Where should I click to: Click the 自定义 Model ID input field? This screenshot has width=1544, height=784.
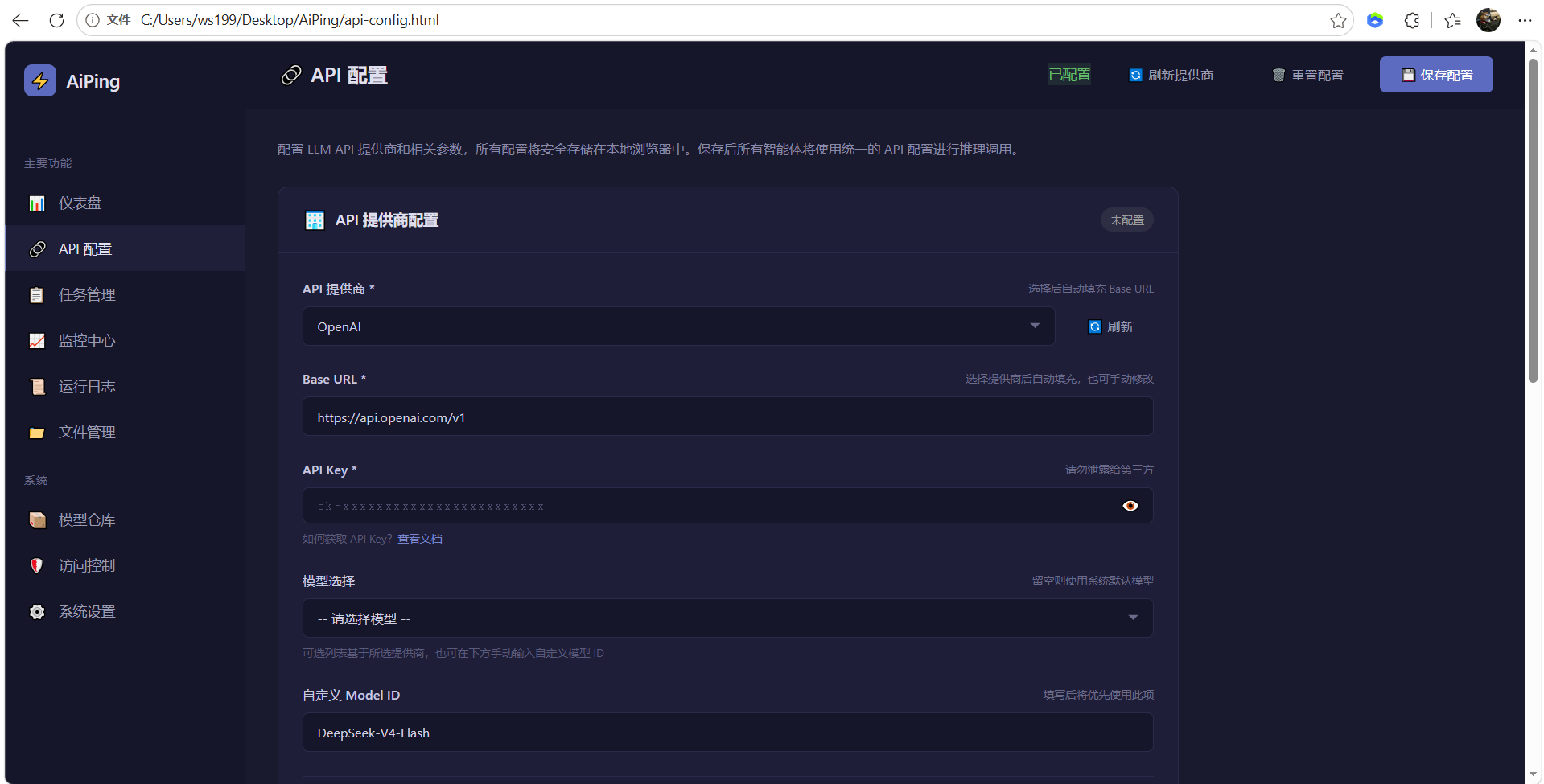point(728,733)
